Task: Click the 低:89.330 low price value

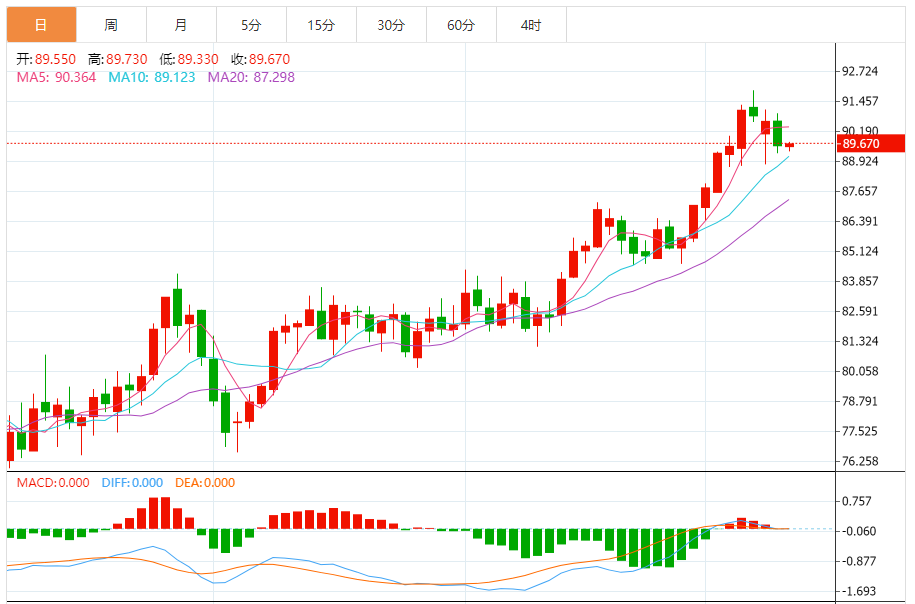Action: tap(189, 59)
